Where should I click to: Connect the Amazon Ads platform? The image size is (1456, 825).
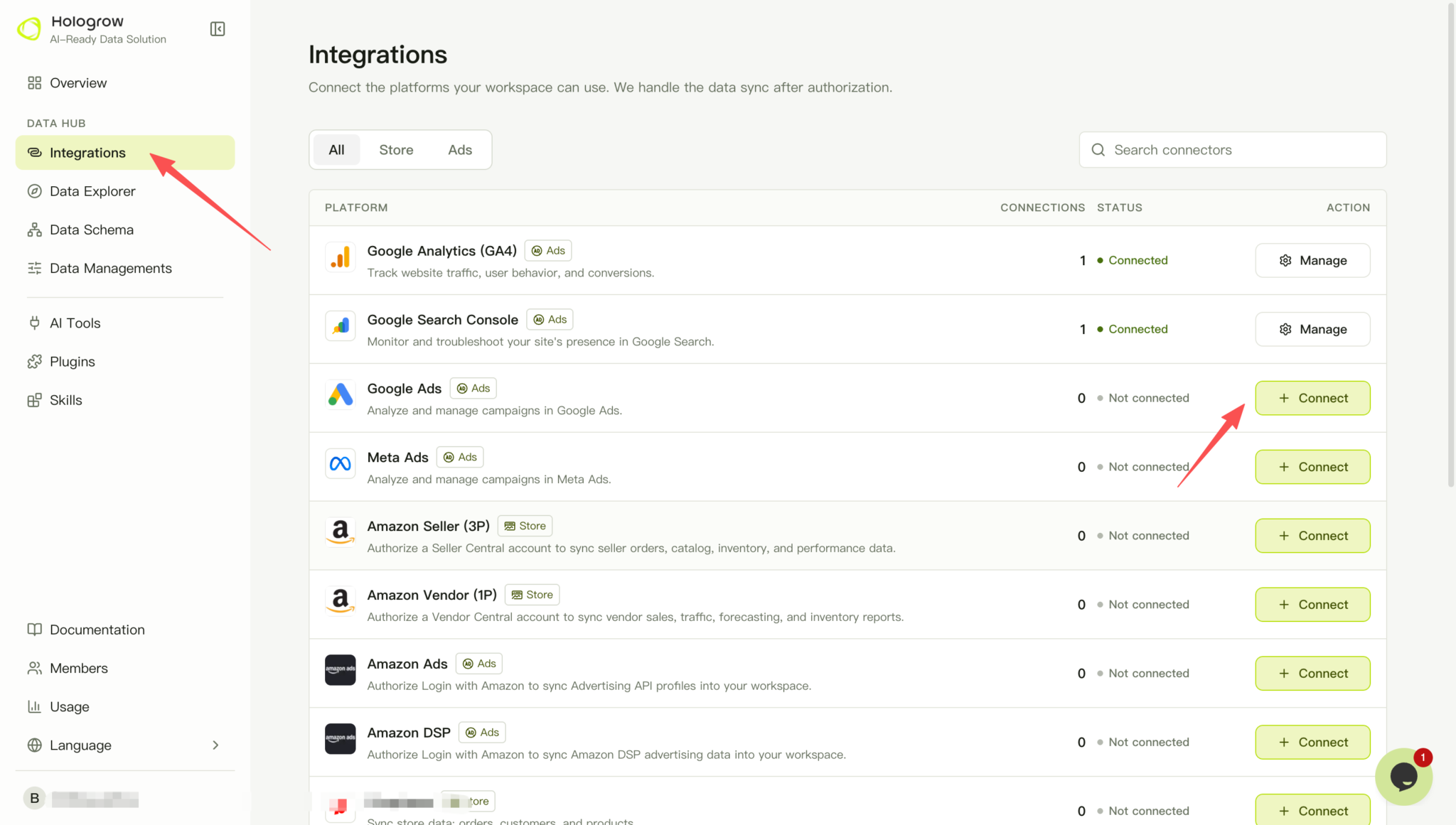click(x=1312, y=674)
